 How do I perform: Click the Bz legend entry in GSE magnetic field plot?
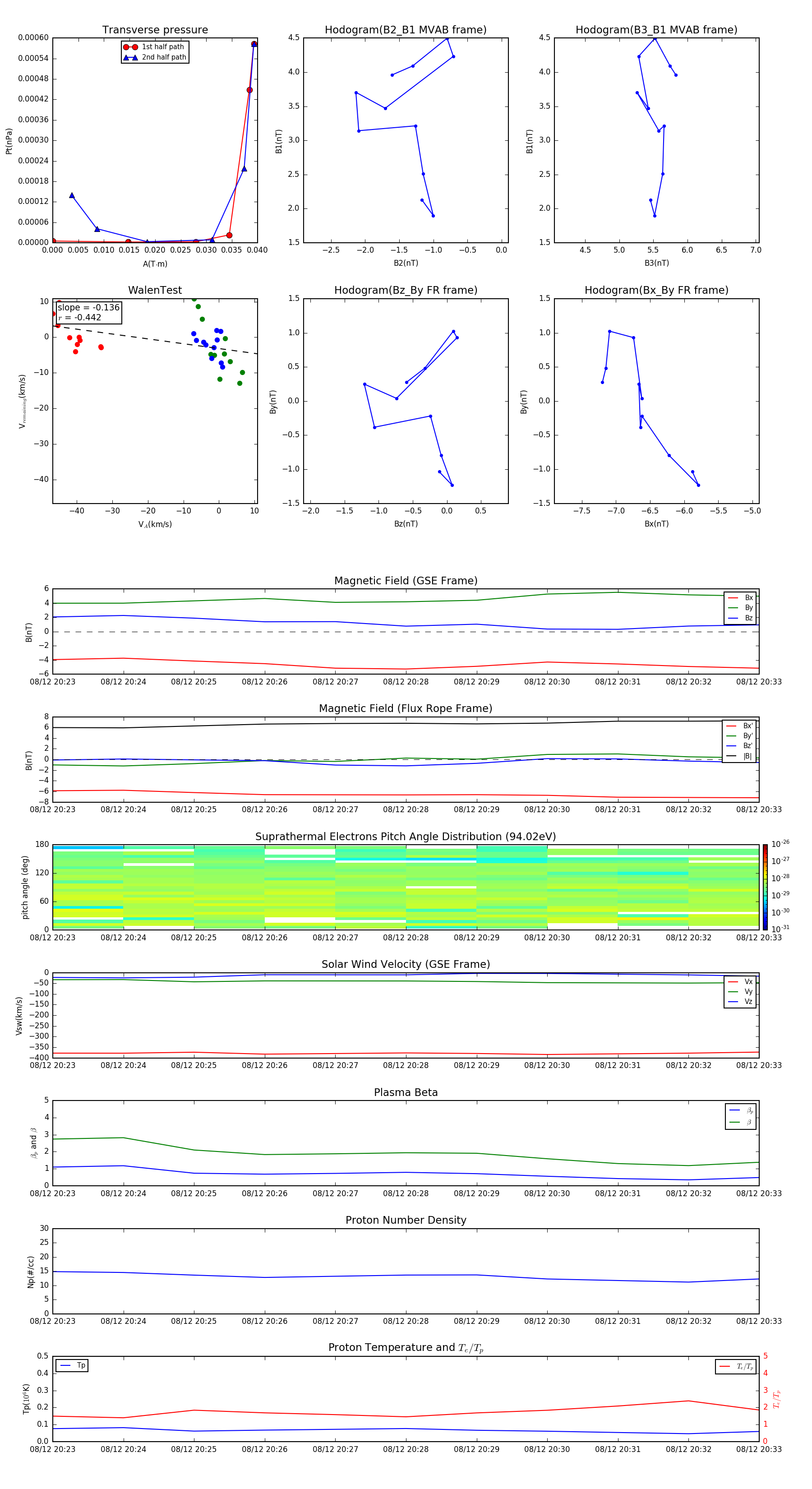[x=740, y=618]
